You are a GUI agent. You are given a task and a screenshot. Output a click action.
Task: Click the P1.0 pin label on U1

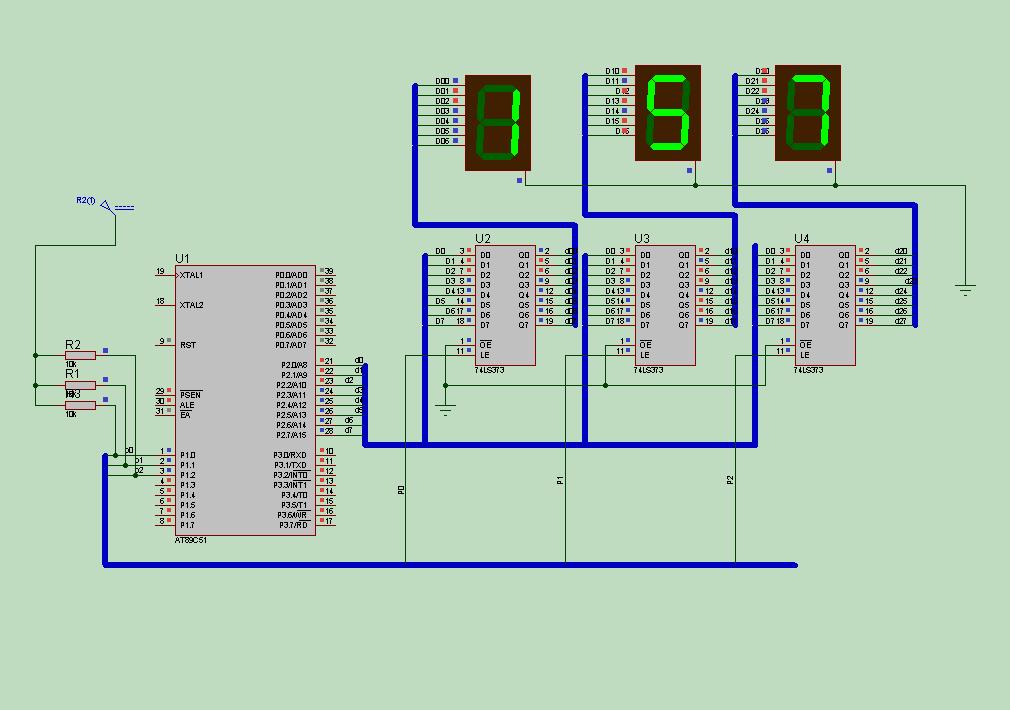pyautogui.click(x=187, y=455)
